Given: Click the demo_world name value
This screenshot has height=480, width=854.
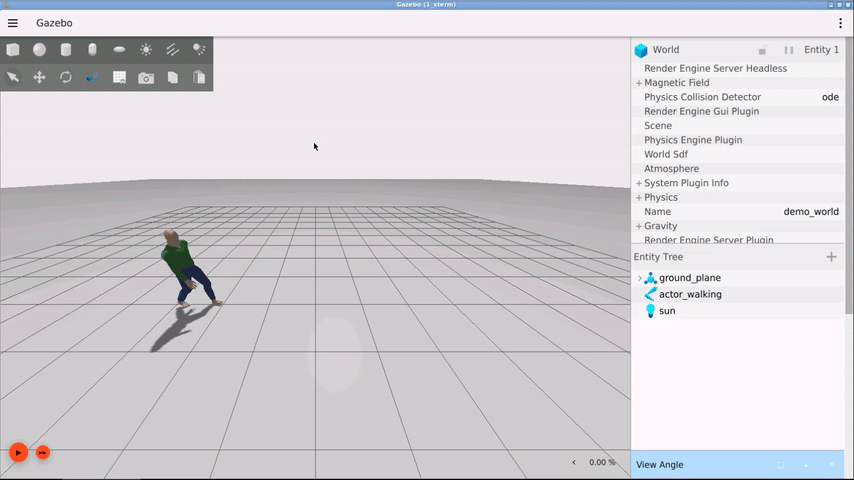Looking at the screenshot, I should (x=811, y=212).
